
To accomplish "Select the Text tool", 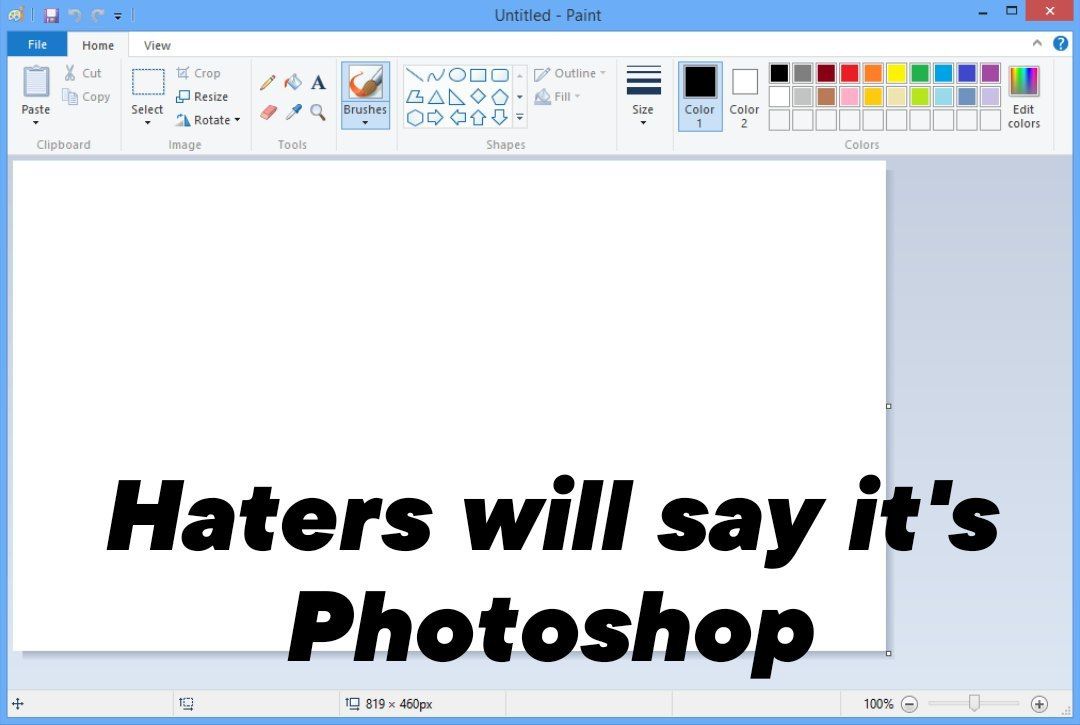I will (x=318, y=83).
